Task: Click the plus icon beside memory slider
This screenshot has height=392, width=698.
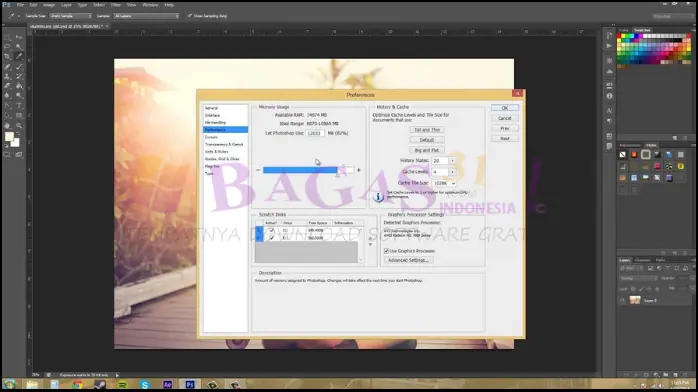Action: (x=359, y=170)
